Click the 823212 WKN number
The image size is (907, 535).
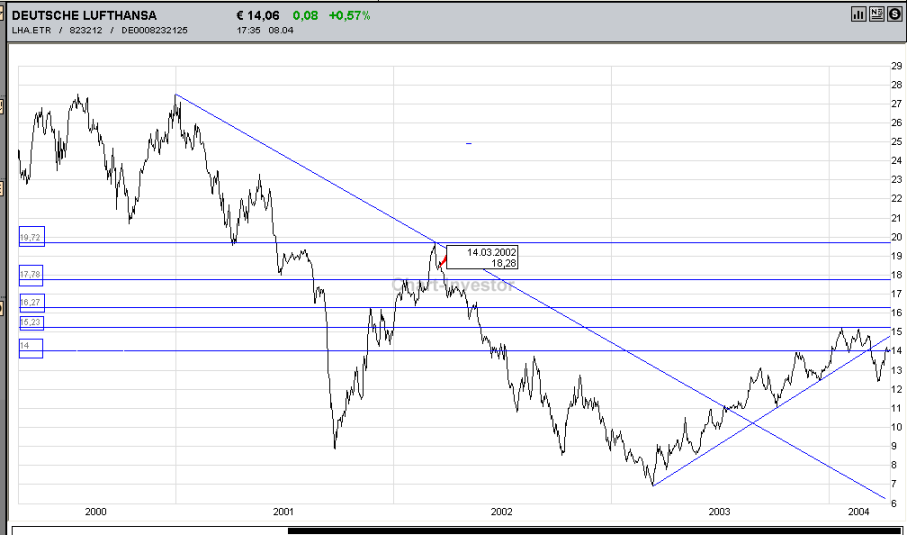coord(86,30)
